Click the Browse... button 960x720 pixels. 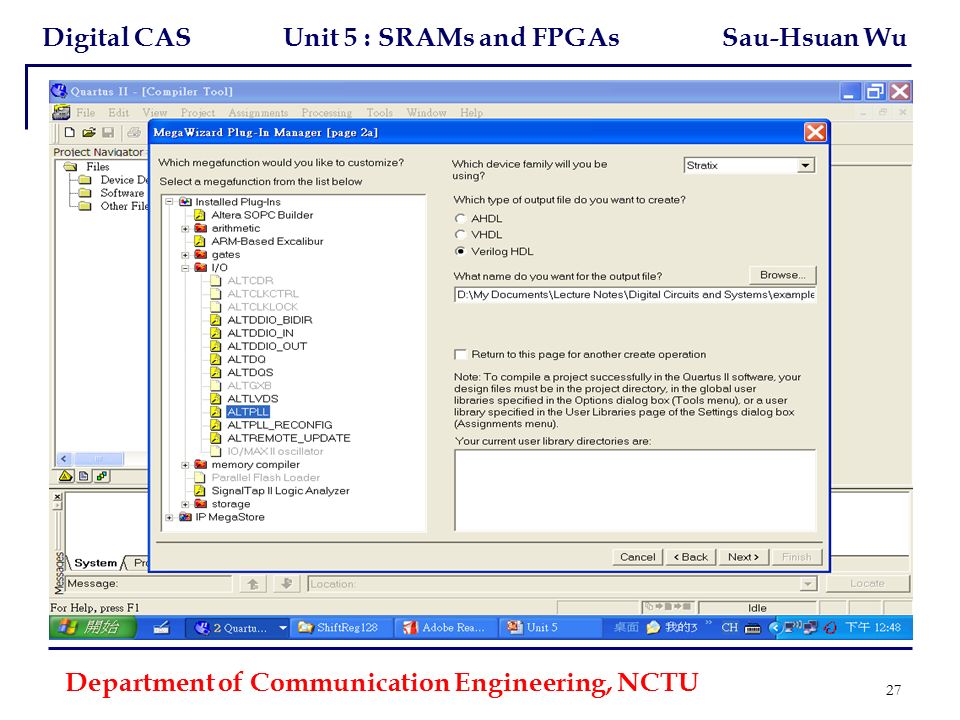click(x=782, y=275)
